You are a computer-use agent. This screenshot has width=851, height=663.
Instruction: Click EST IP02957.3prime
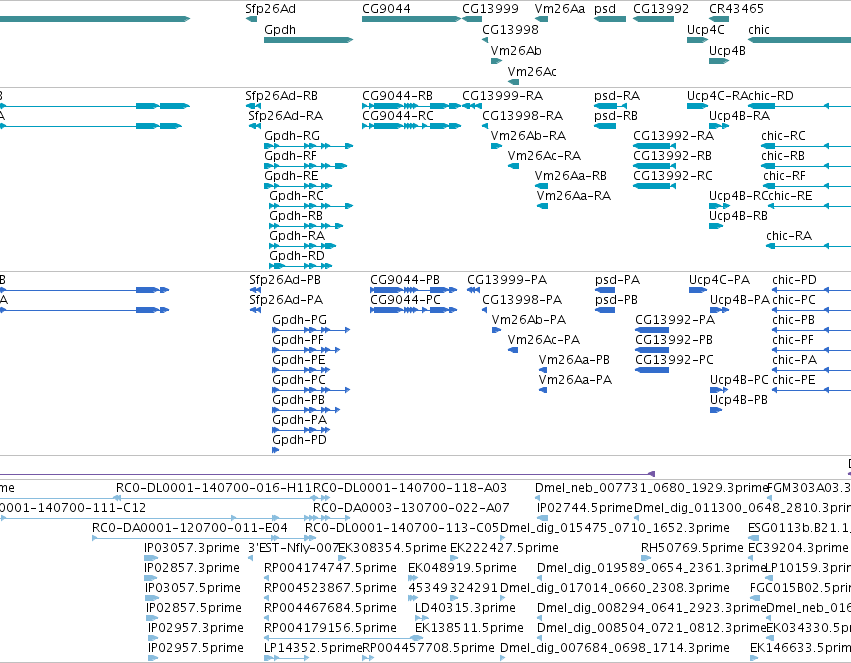pyautogui.click(x=195, y=628)
